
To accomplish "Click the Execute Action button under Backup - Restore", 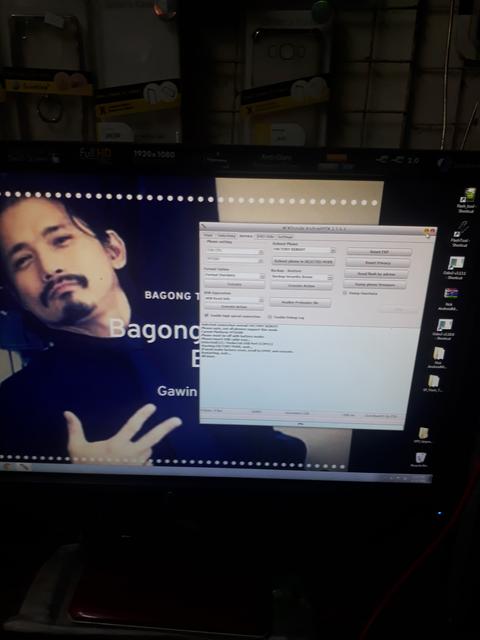I will (301, 286).
